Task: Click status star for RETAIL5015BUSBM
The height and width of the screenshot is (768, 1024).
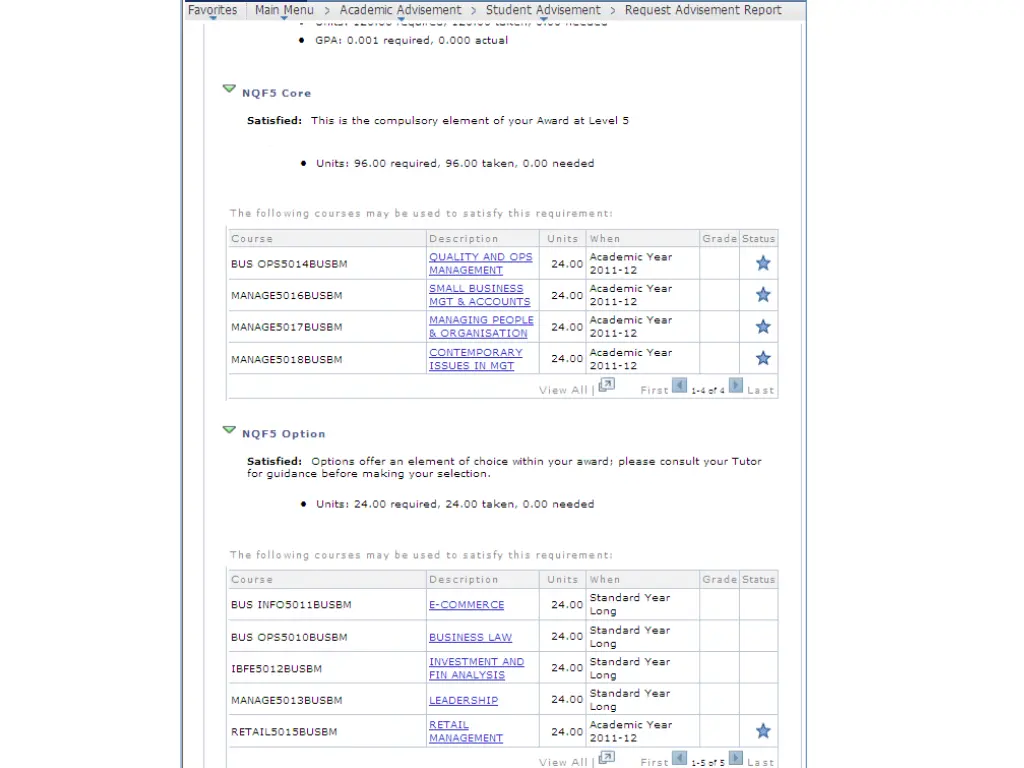Action: (763, 731)
